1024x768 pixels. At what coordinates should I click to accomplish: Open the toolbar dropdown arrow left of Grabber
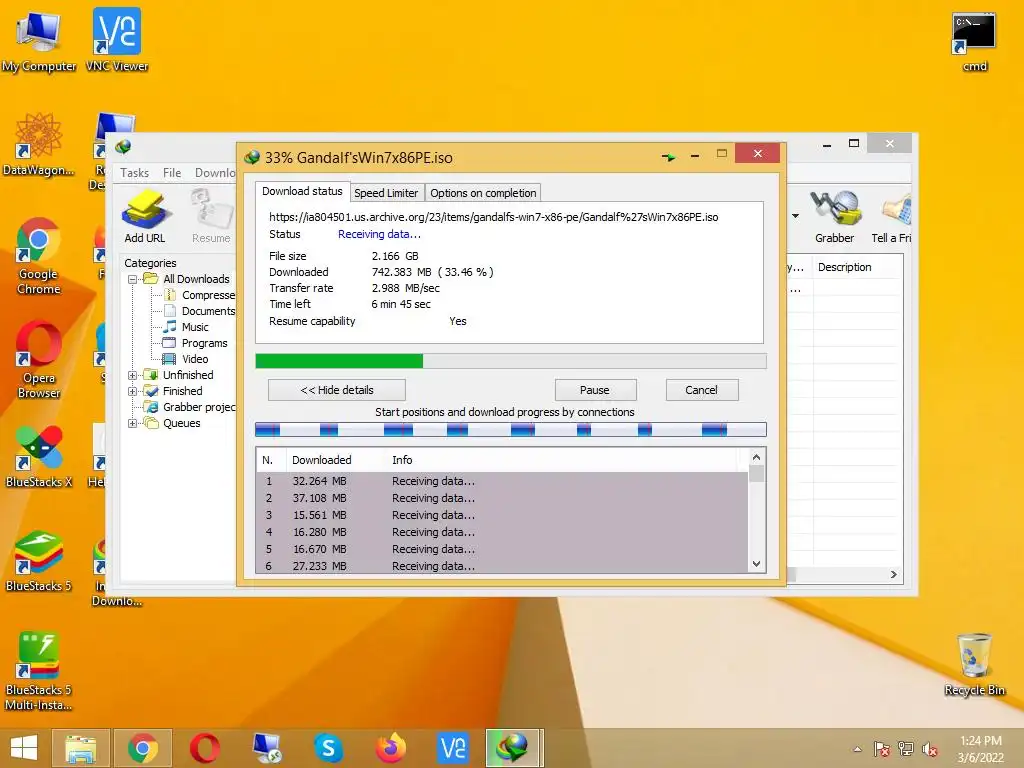[795, 216]
